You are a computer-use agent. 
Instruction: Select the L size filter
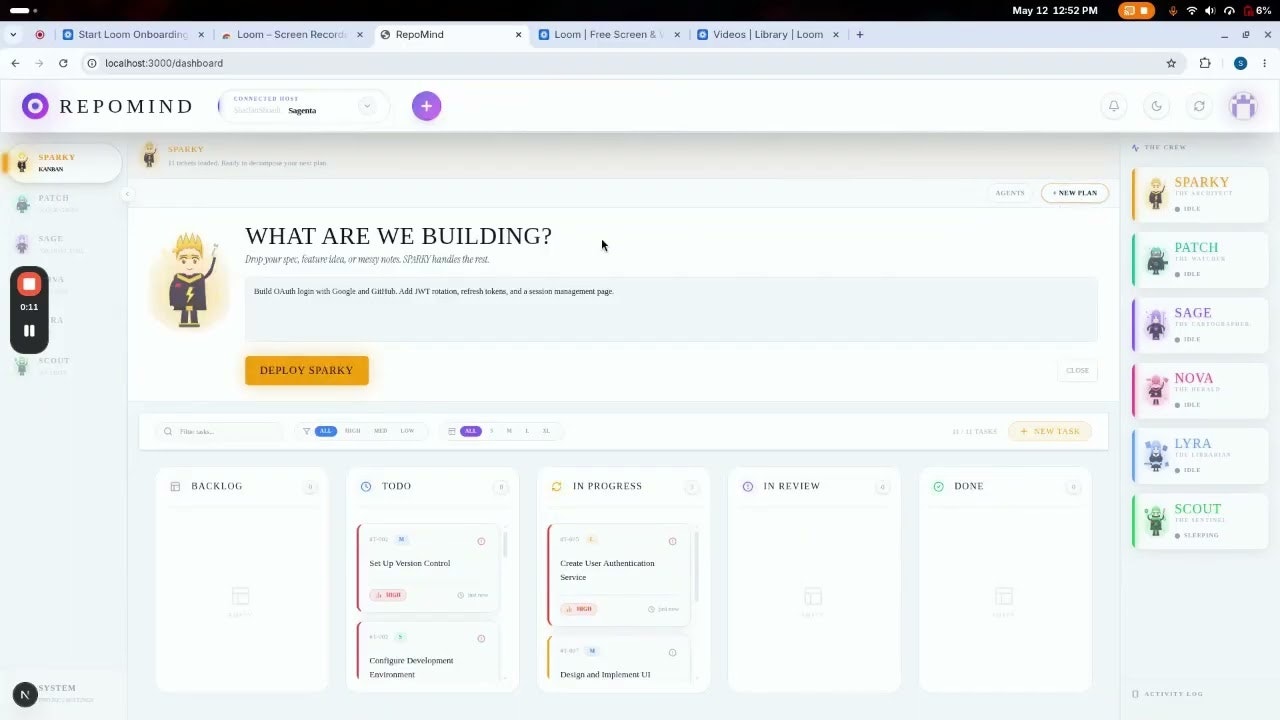point(527,431)
